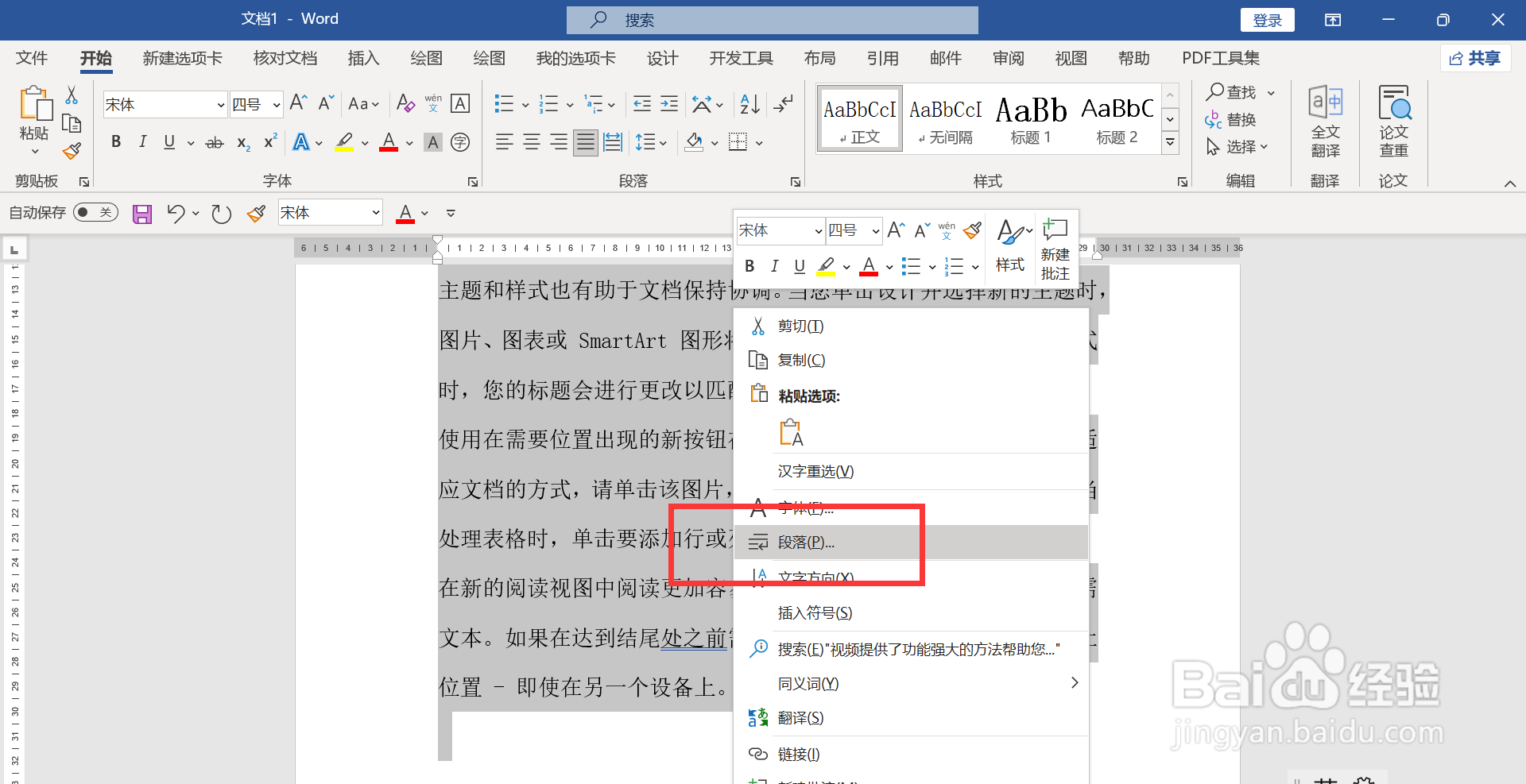Click the character border icon
Viewport: 1526px width, 784px height.
460,103
